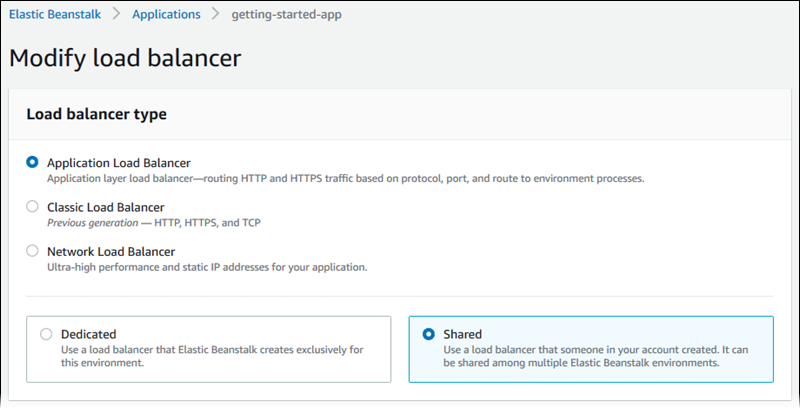800x409 pixels.
Task: Click the Load balancer type section header
Action: tap(96, 114)
